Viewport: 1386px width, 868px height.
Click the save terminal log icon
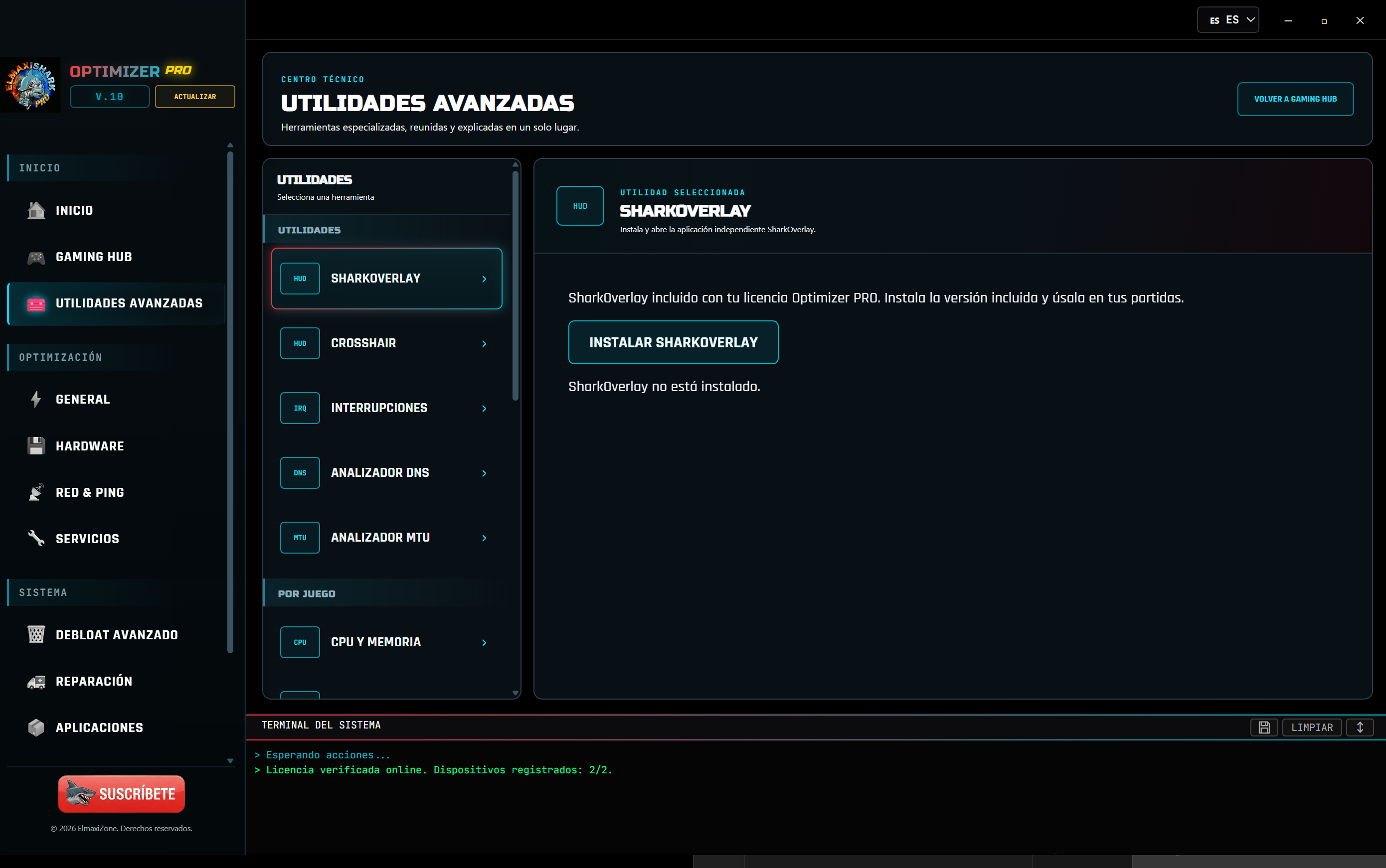point(1264,727)
